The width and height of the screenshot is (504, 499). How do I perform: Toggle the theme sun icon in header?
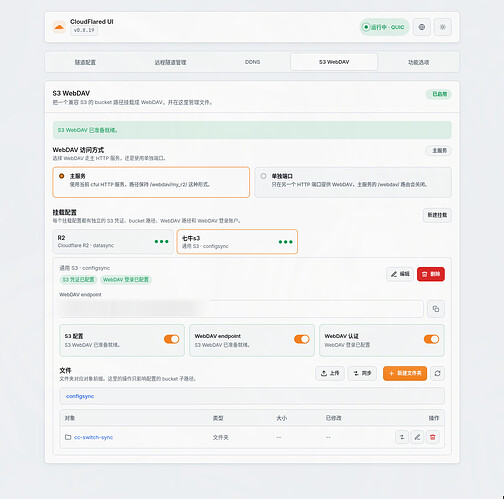443,27
